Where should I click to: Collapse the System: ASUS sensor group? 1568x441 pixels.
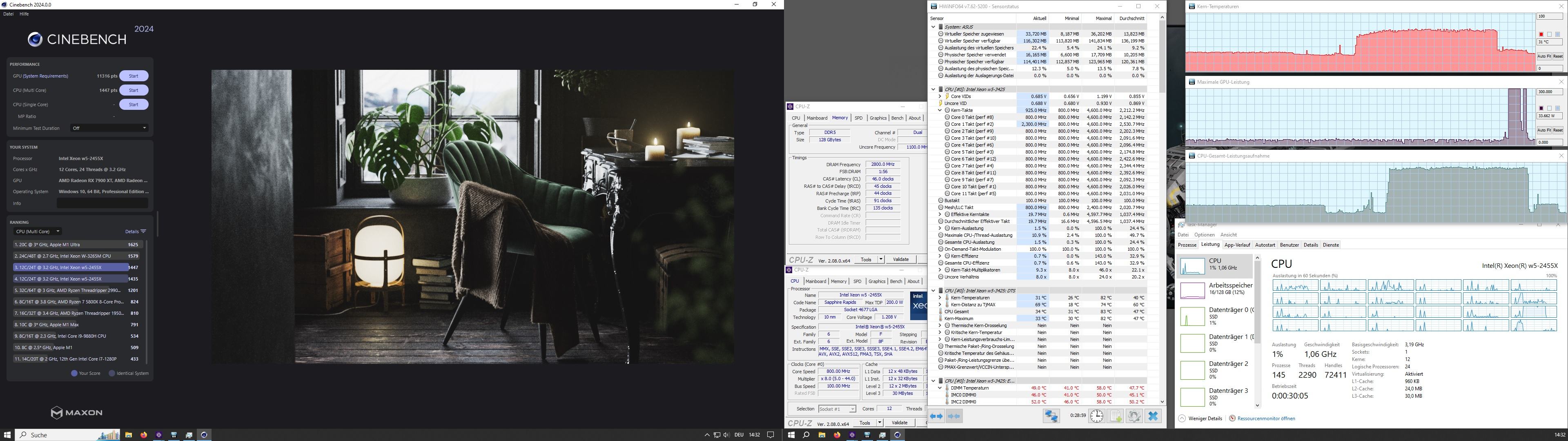pyautogui.click(x=933, y=27)
